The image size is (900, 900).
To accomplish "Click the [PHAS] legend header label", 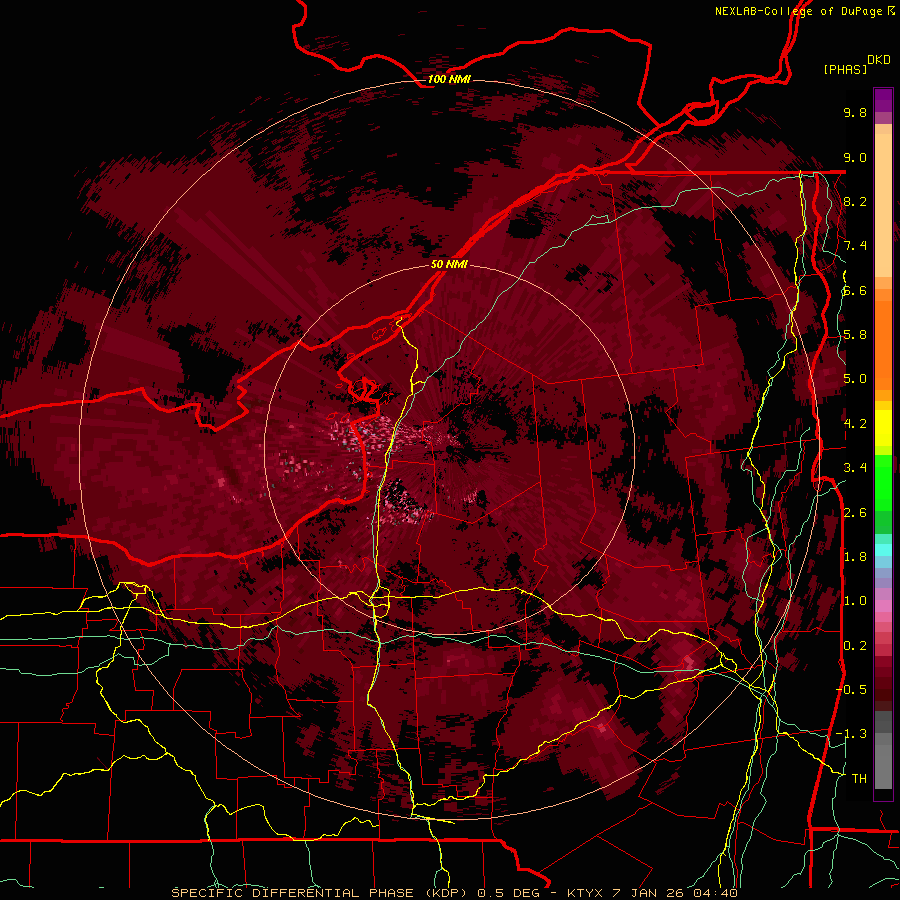I will (x=845, y=69).
